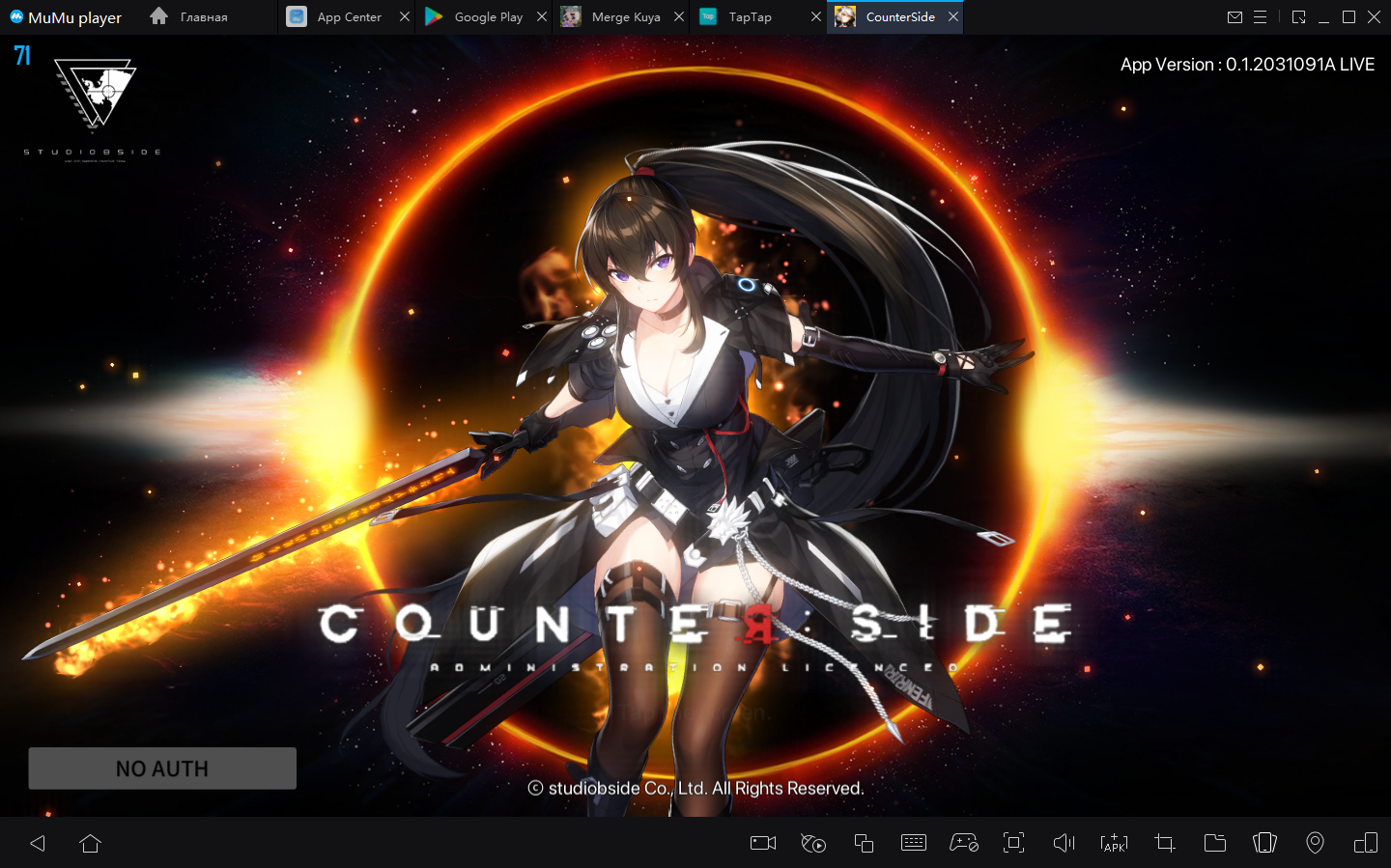Rotate the emulator screen orientation
Screen dimensions: 1391x868
tap(1366, 843)
